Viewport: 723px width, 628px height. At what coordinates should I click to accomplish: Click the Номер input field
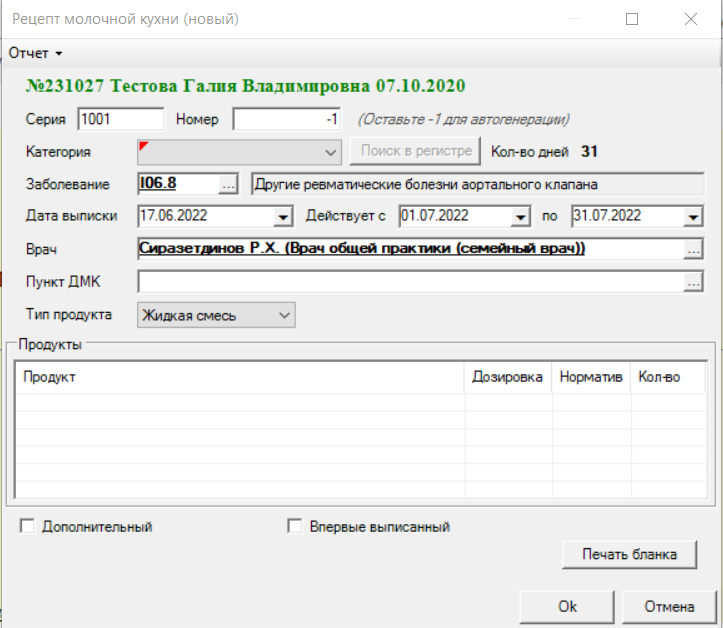(287, 119)
